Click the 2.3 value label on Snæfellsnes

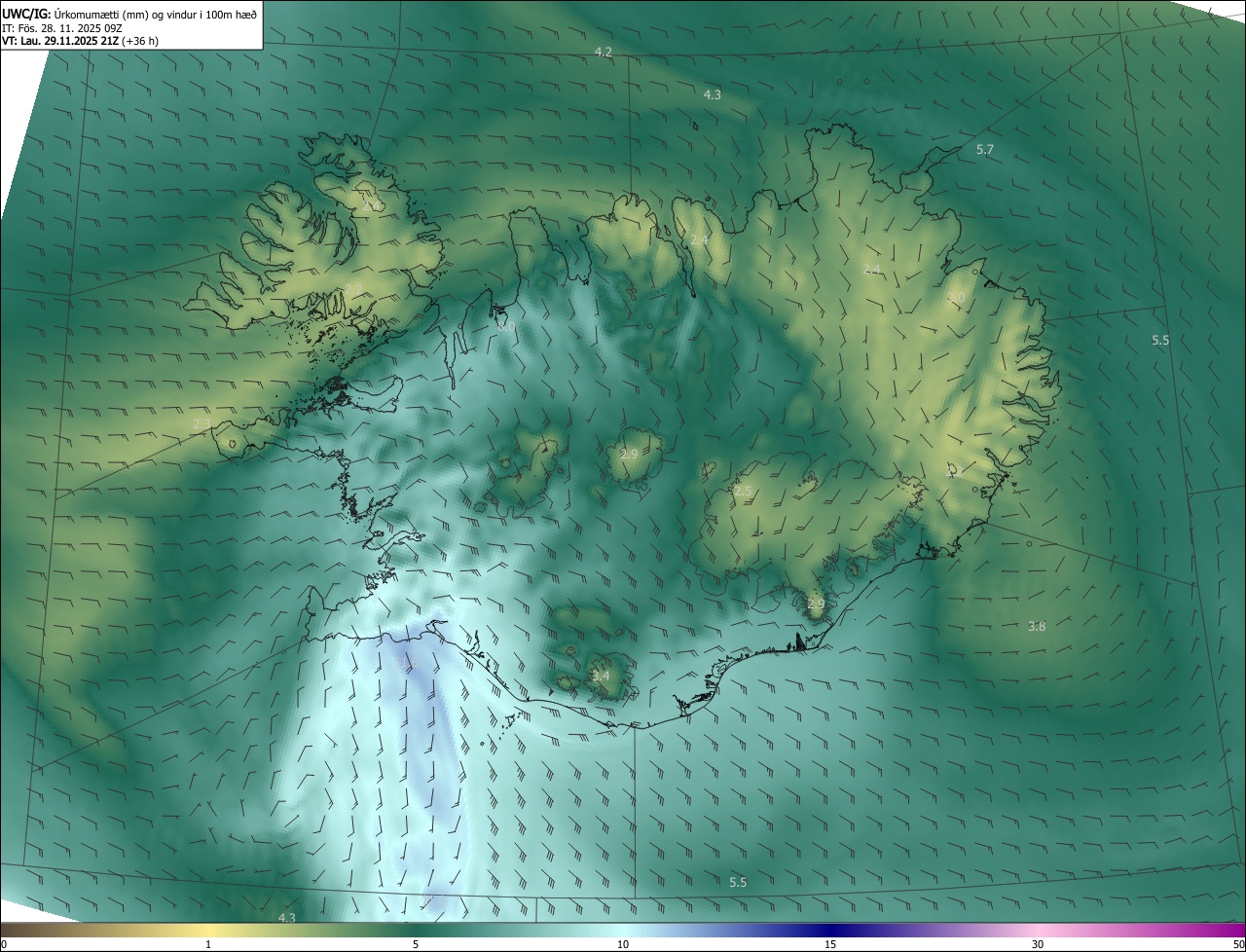tap(202, 424)
